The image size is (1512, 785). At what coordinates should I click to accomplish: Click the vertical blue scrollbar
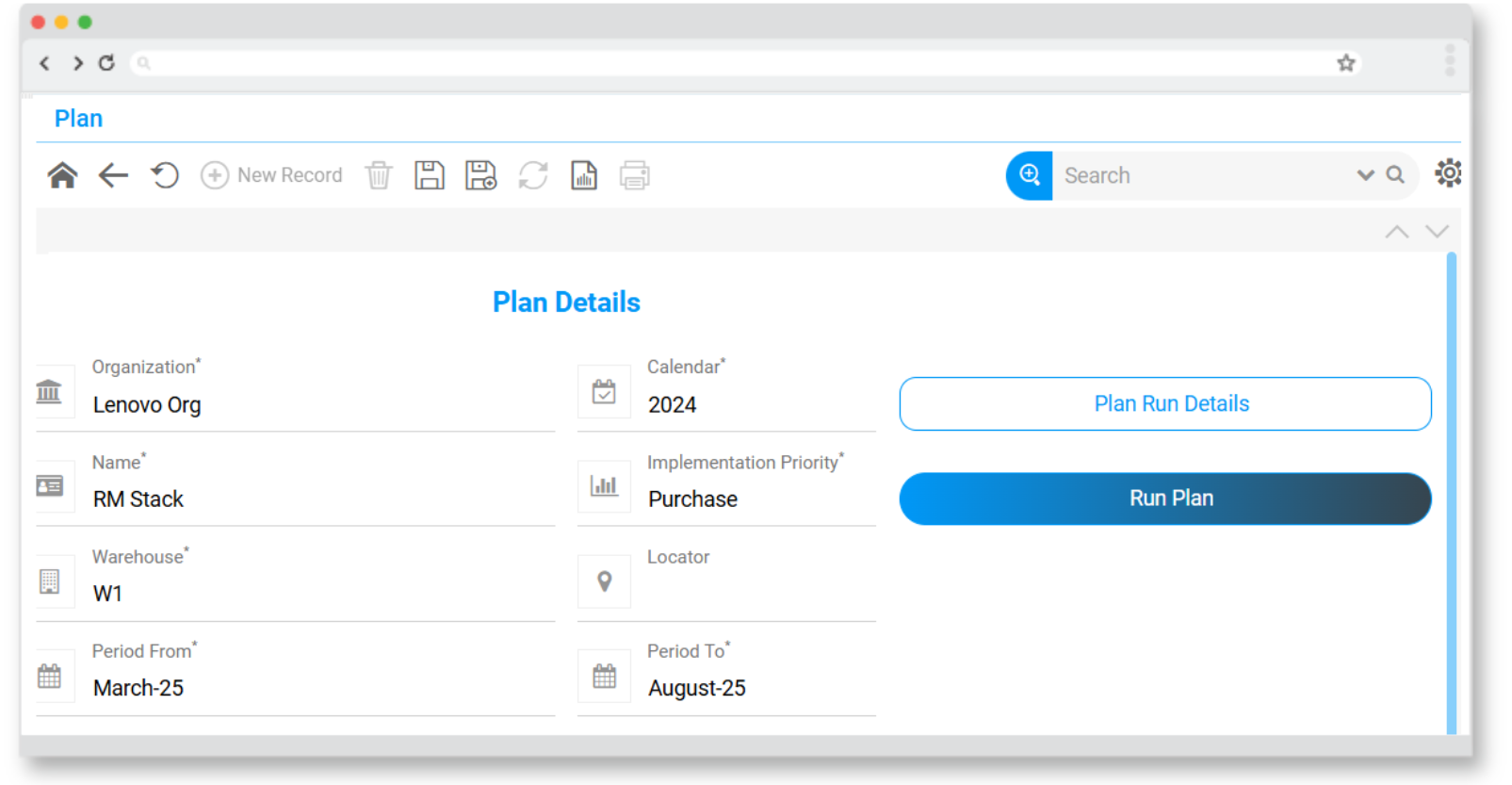coord(1452,490)
